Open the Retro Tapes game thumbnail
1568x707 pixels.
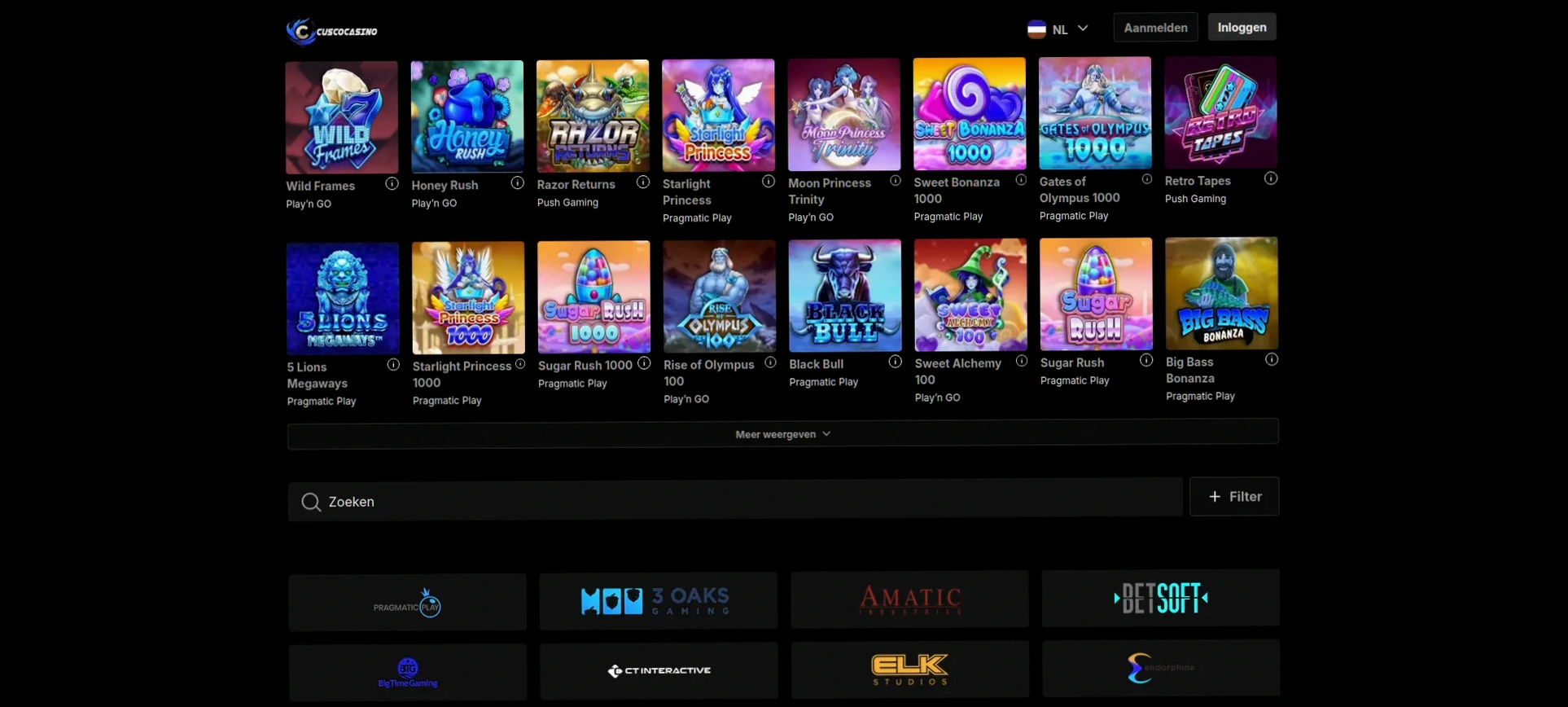click(1220, 112)
